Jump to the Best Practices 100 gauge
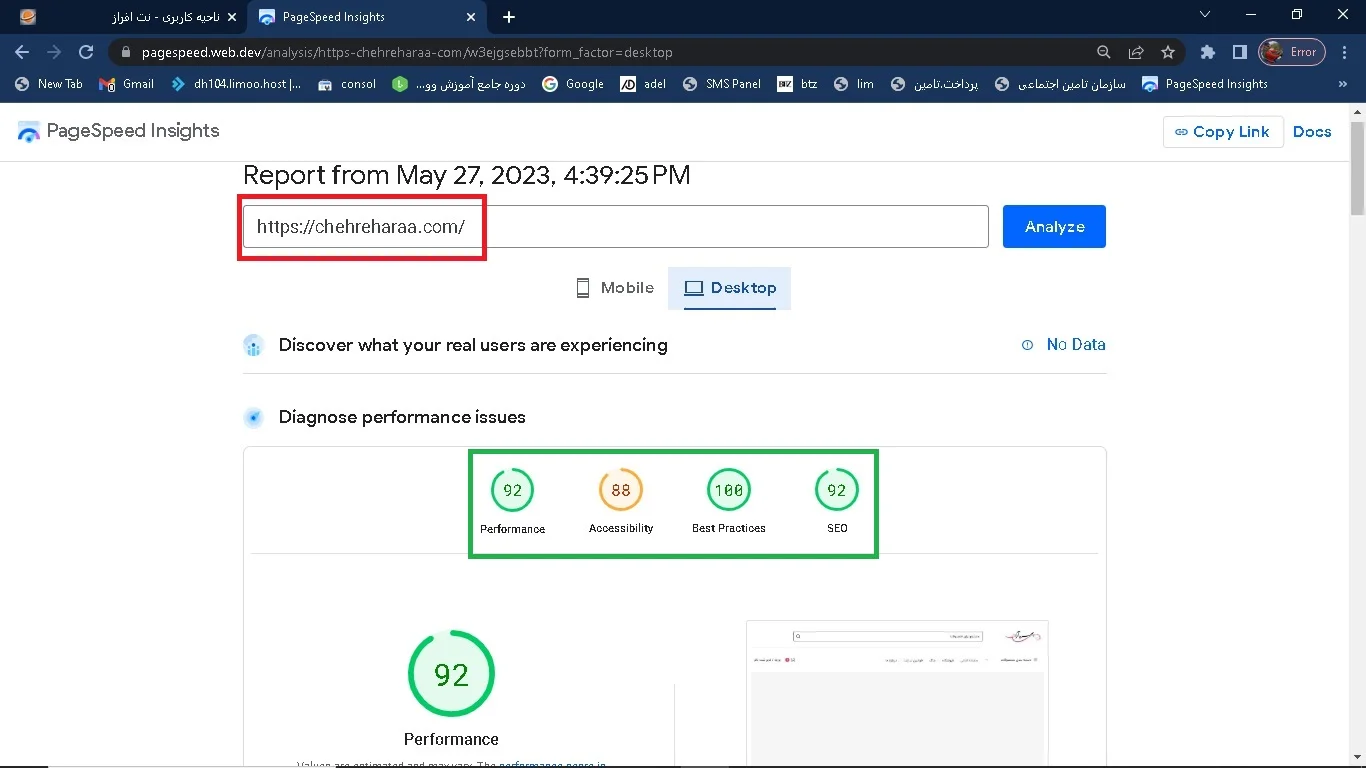This screenshot has height=768, width=1366. [x=728, y=503]
